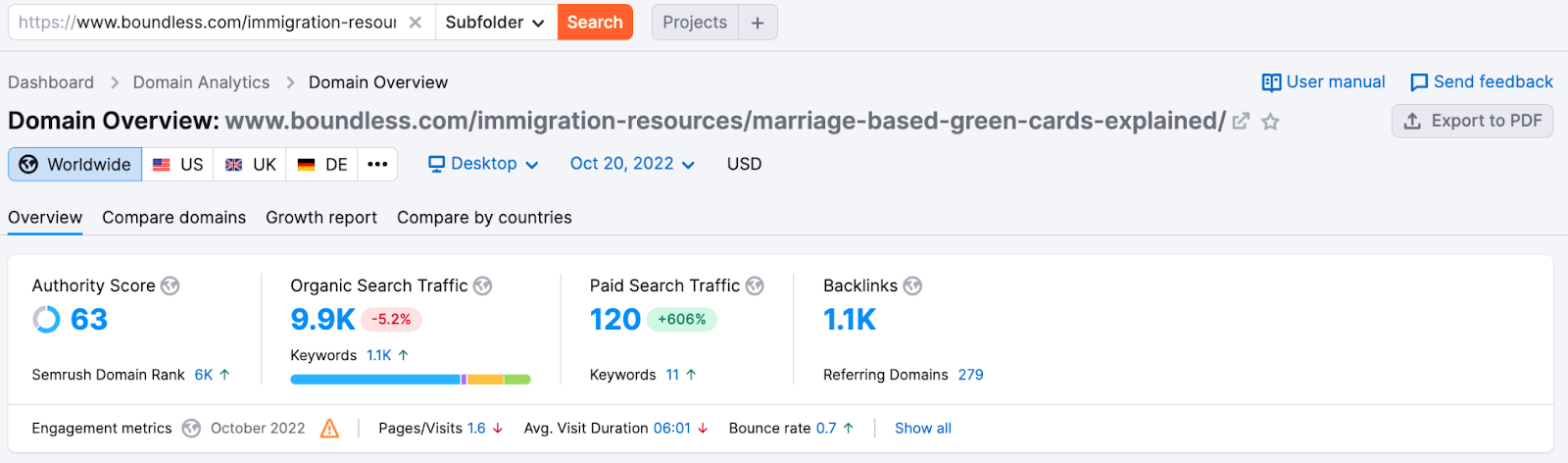Click into the URL input field
Image resolution: width=1568 pixels, height=463 pixels.
coord(206,23)
